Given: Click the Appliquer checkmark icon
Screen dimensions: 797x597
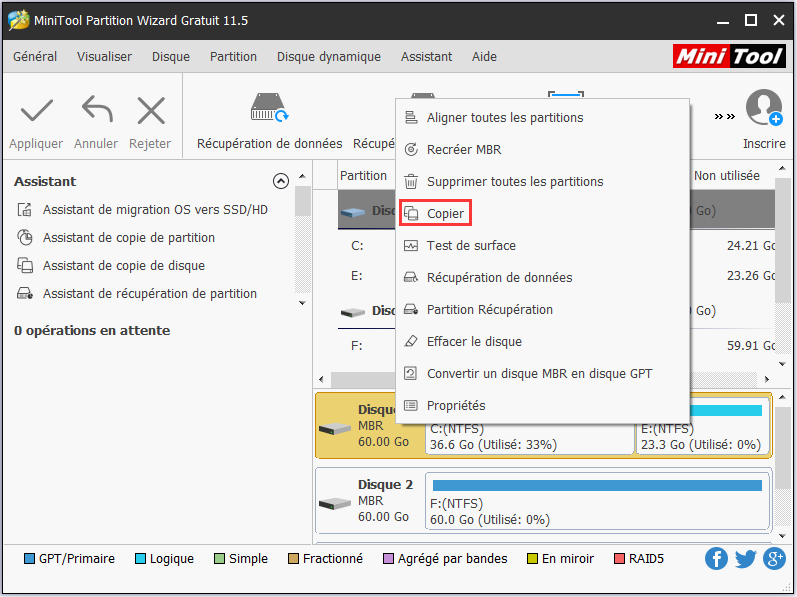Looking at the screenshot, I should coord(36,110).
